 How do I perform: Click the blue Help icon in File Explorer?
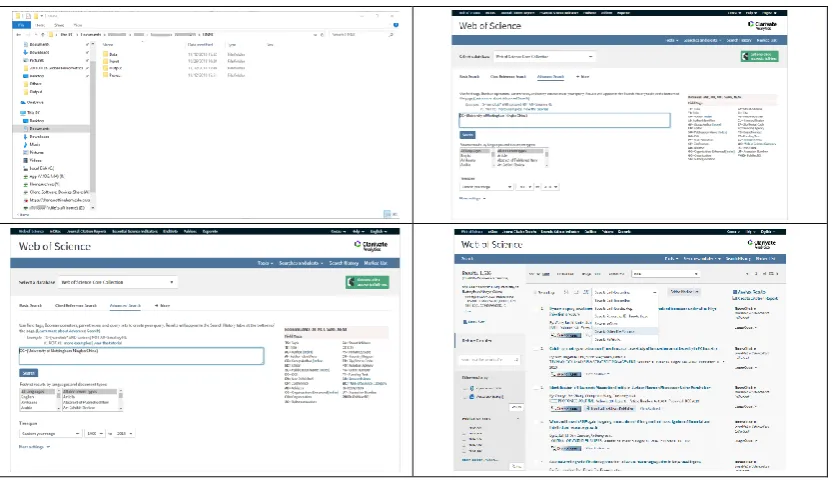point(396,25)
